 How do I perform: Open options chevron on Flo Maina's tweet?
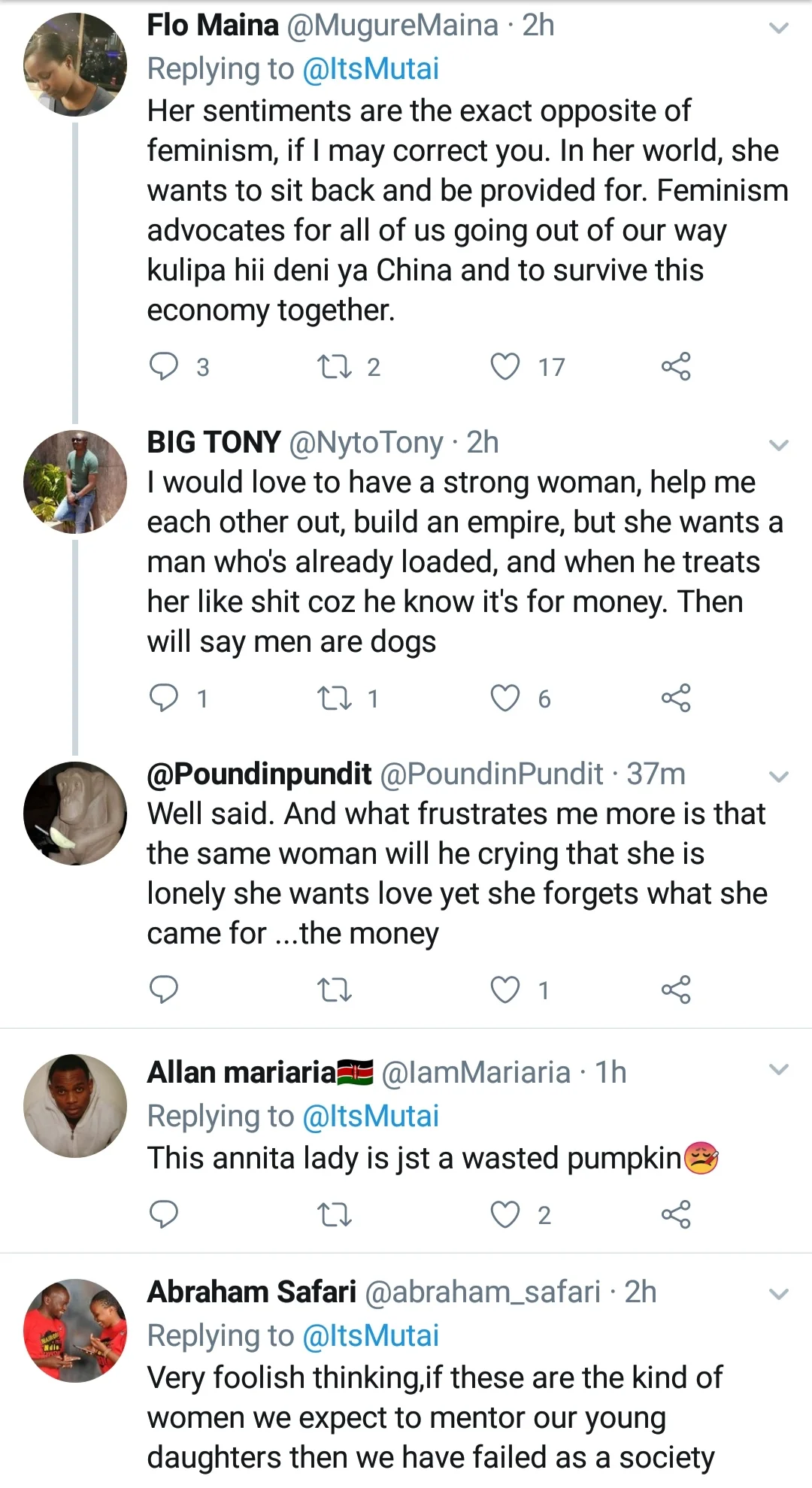(x=779, y=29)
